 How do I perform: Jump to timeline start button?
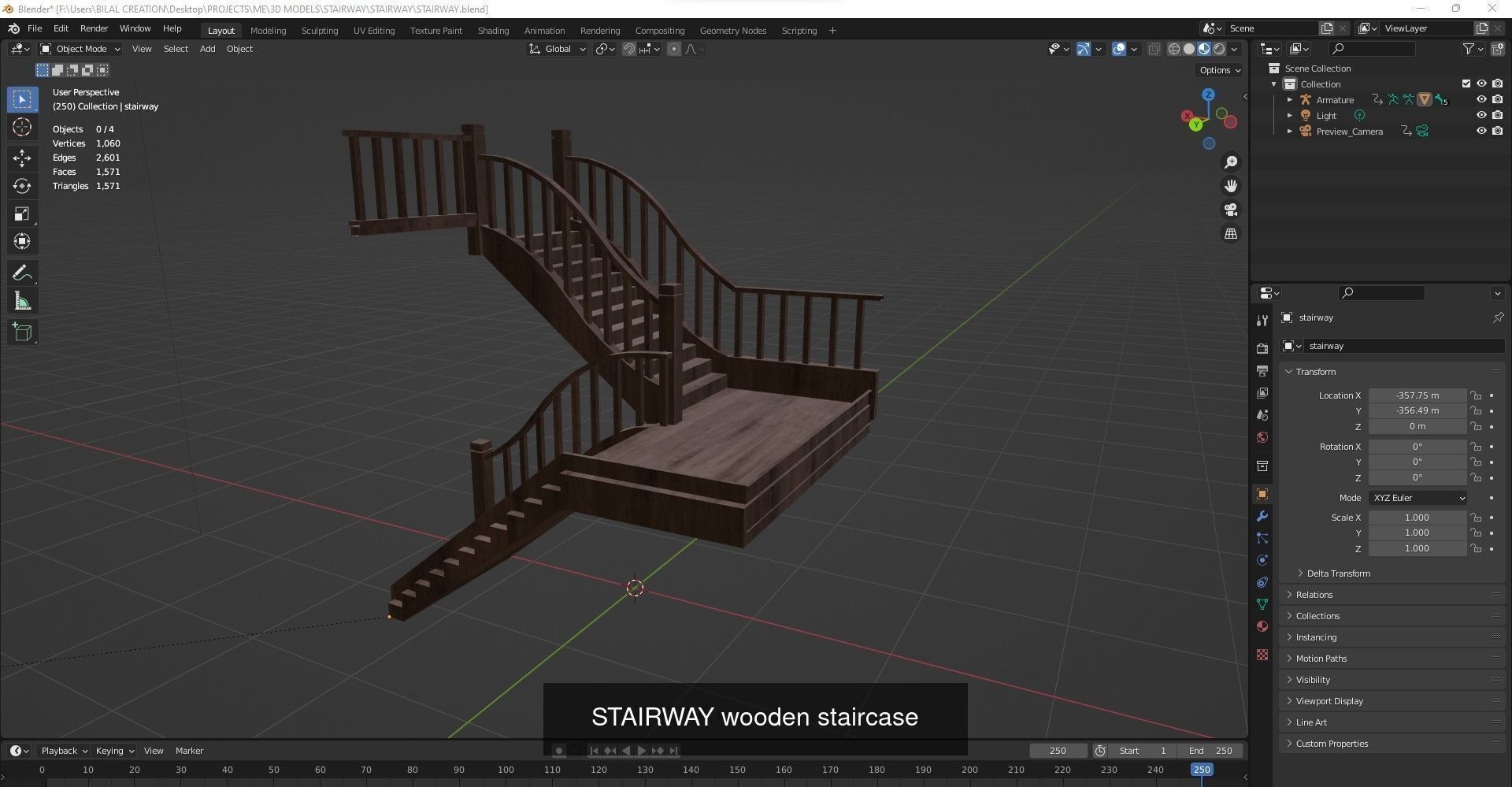(594, 751)
